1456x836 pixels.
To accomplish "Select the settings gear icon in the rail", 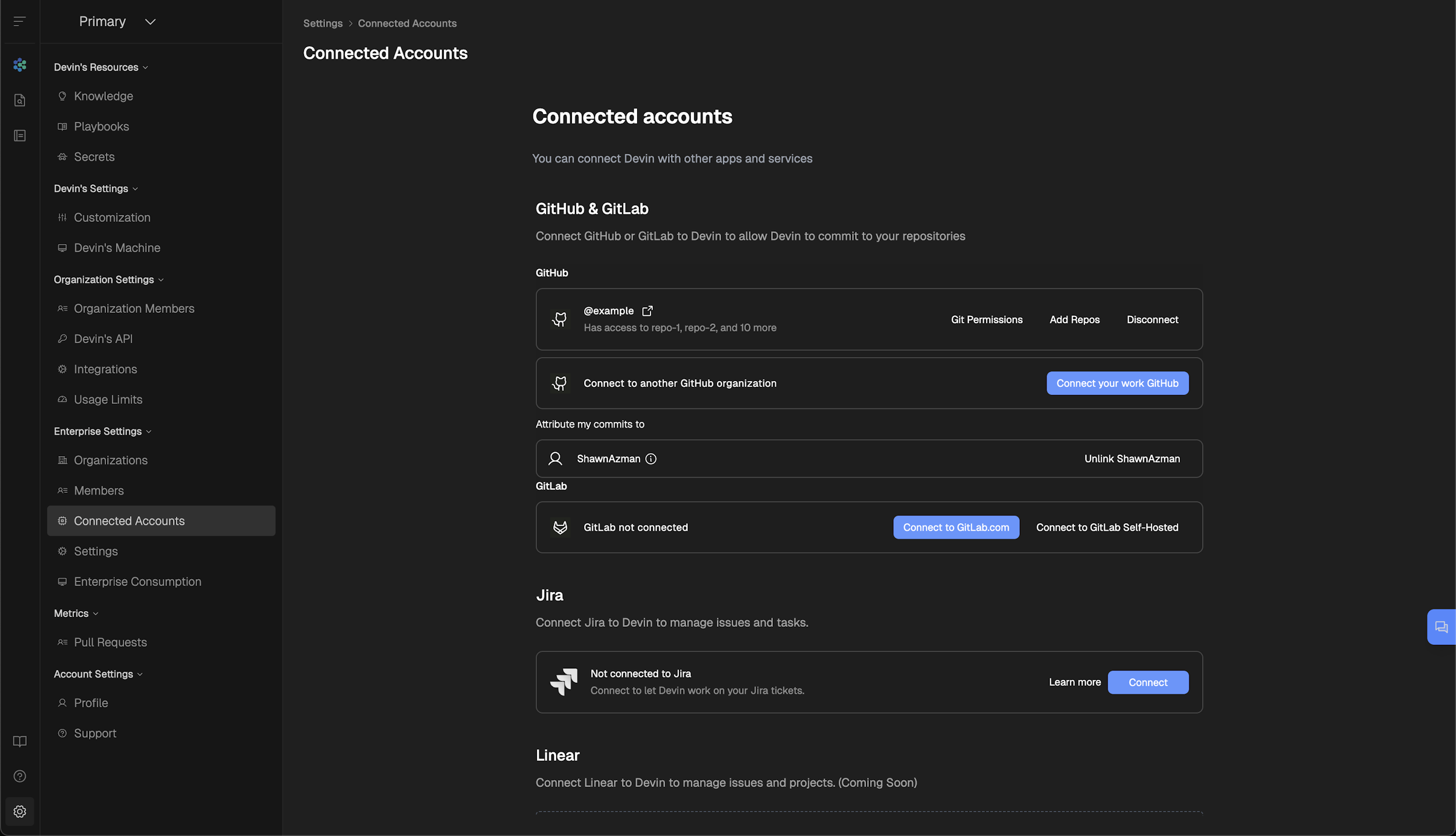I will point(19,811).
